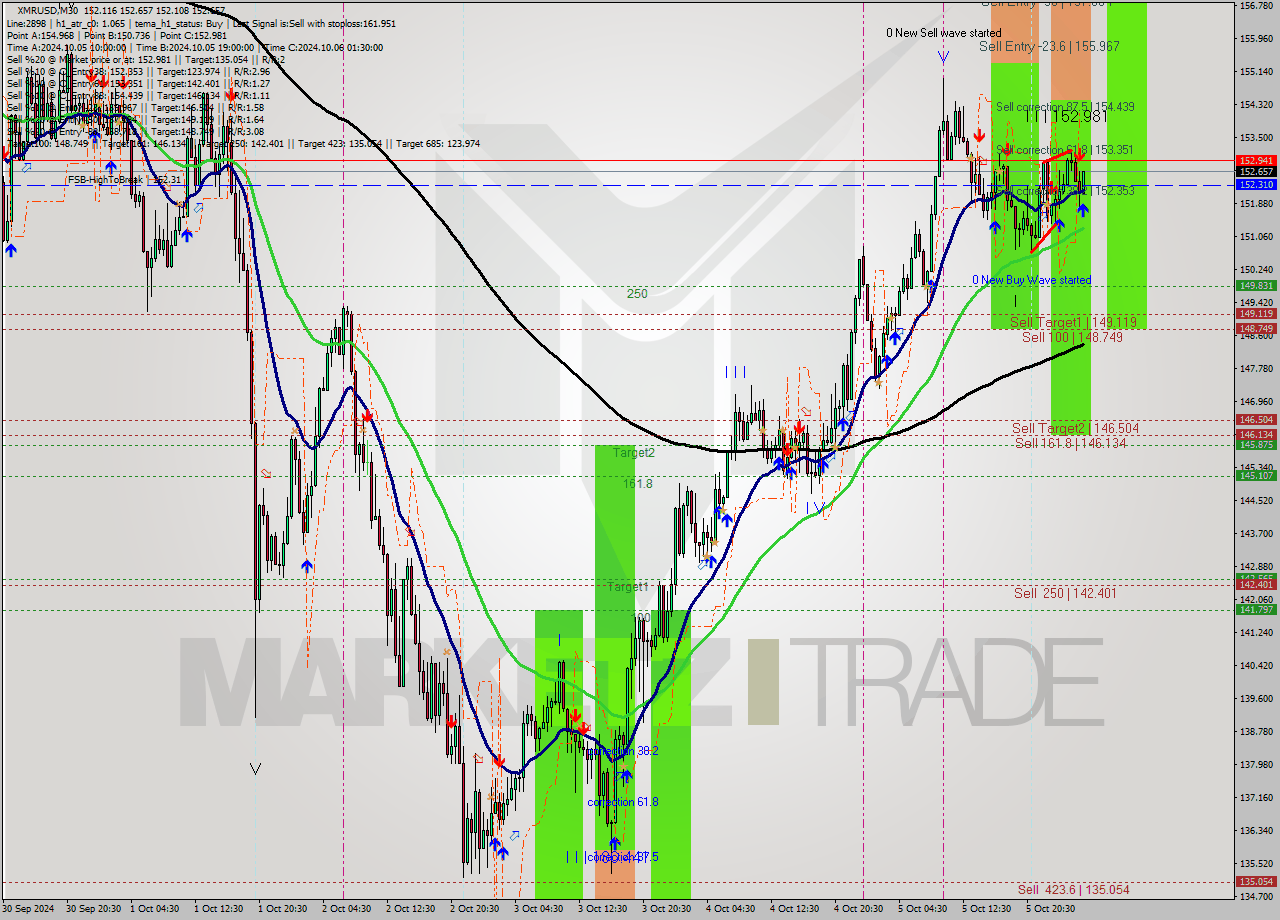Click the '2 Oct 20:30' time axis label

coord(475,909)
